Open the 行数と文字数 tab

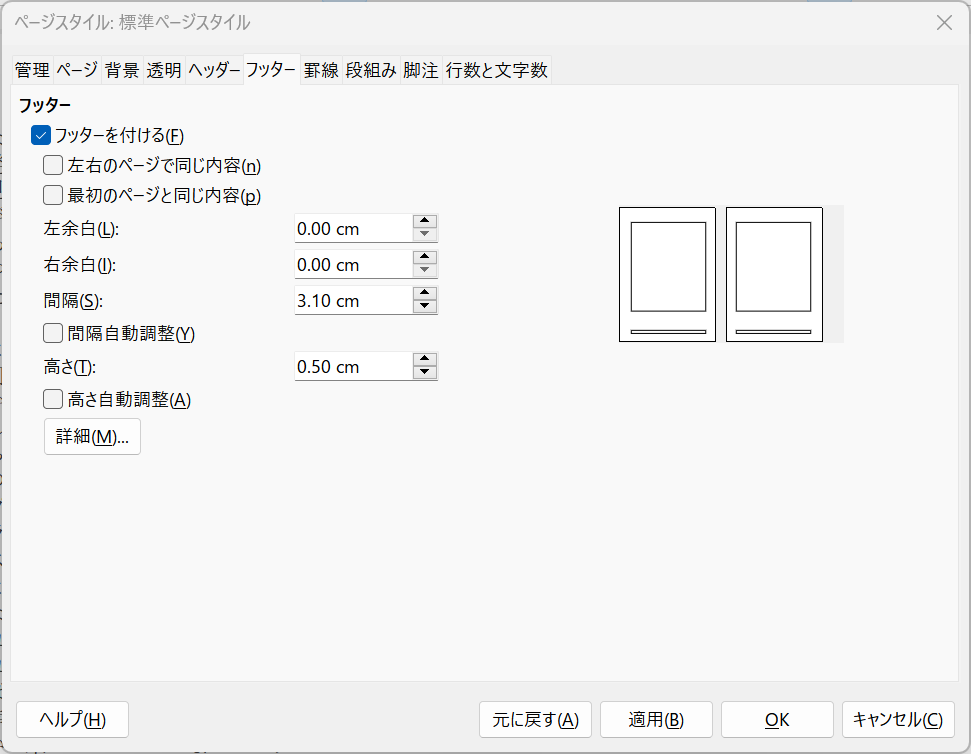(497, 70)
